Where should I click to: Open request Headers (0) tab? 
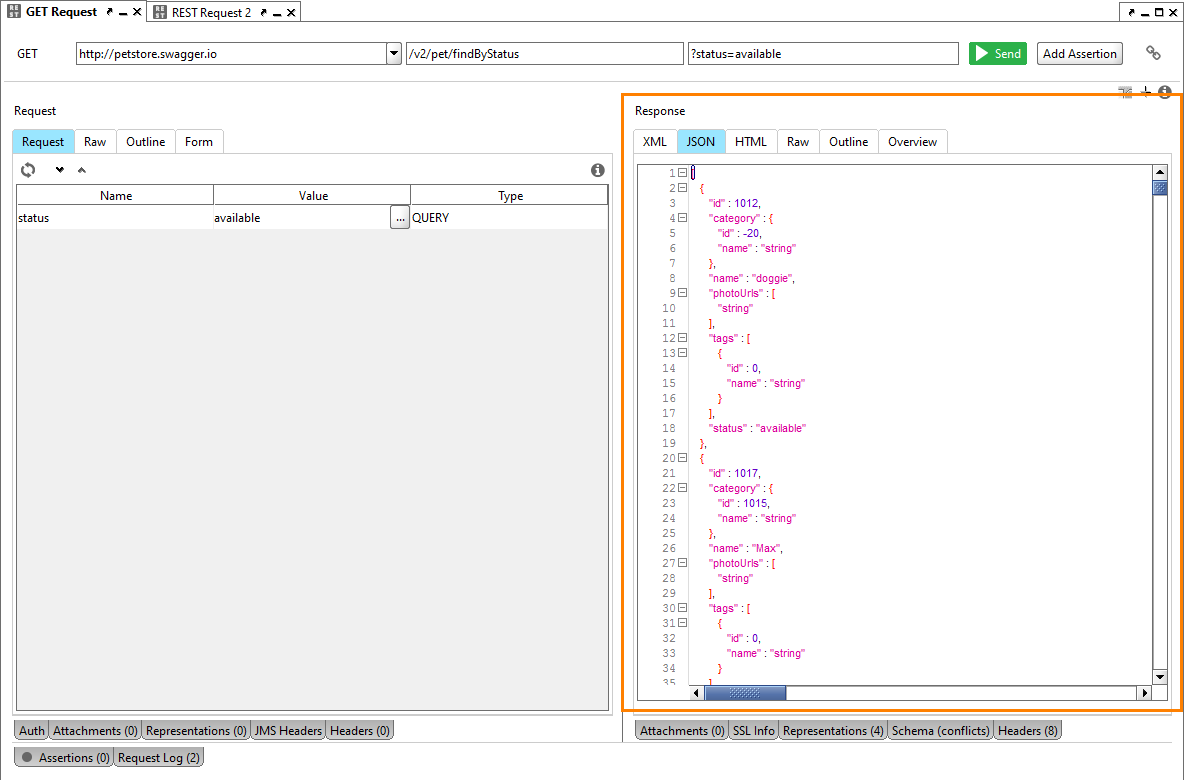point(360,730)
